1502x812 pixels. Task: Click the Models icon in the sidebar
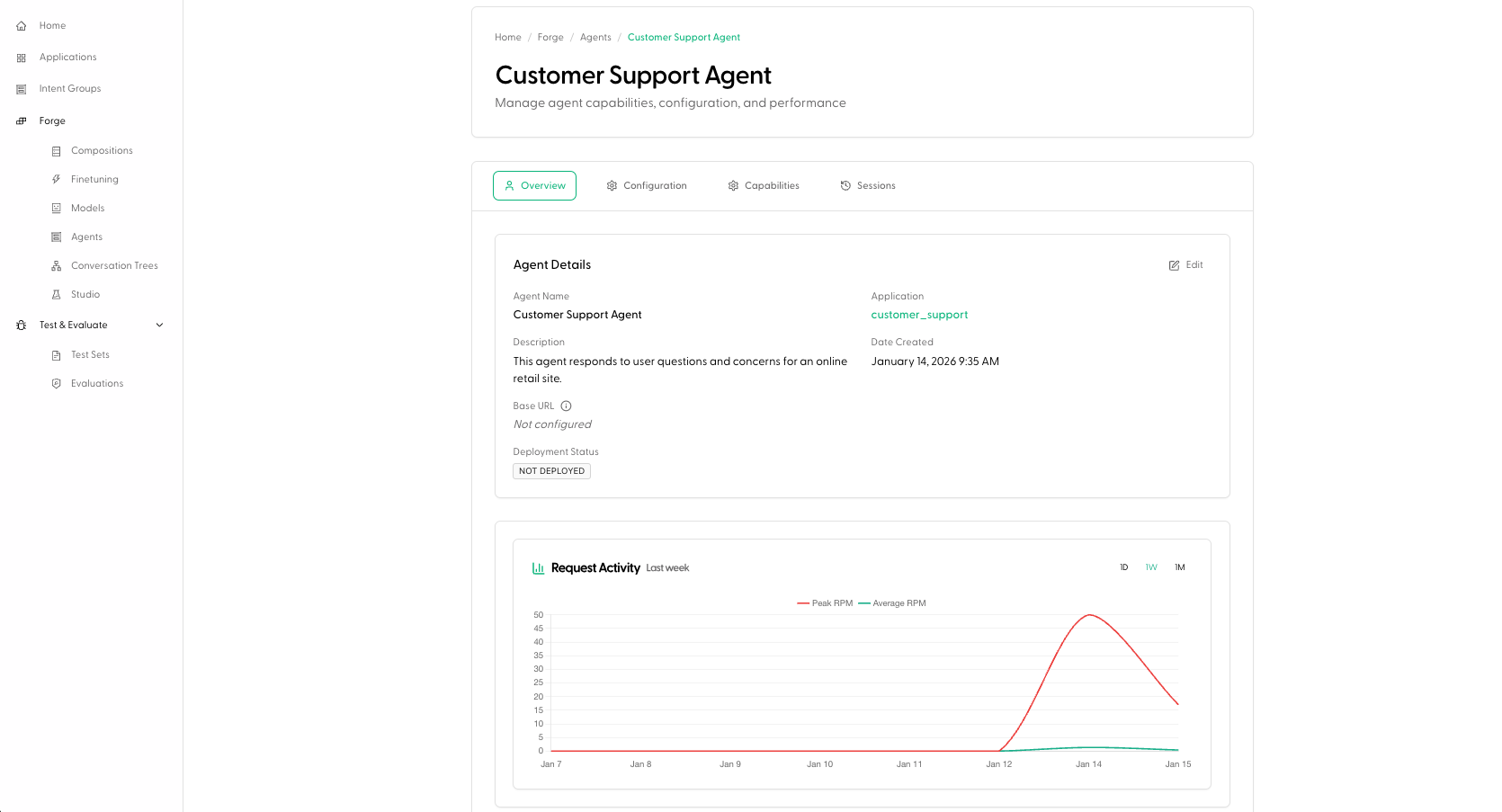57,208
